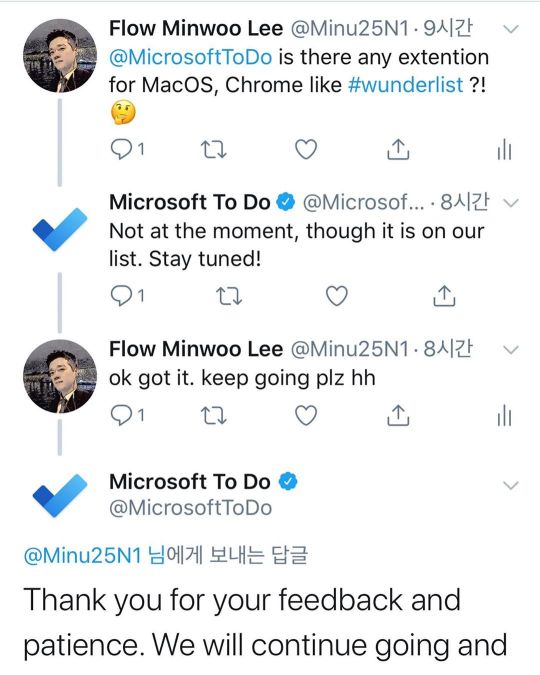Expand chevron menu on the final Microsoft To Do tweet
Viewport: 540px width, 675px height.
coord(511,486)
